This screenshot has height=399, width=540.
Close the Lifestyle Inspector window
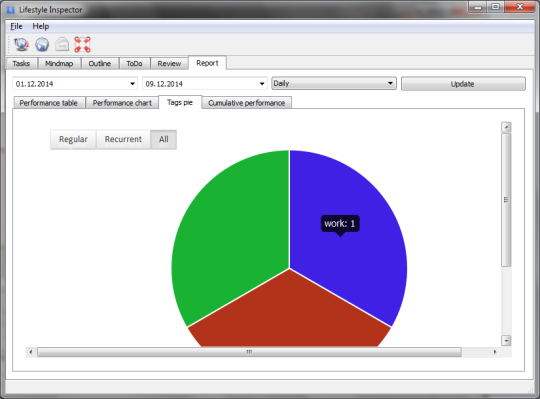click(520, 7)
